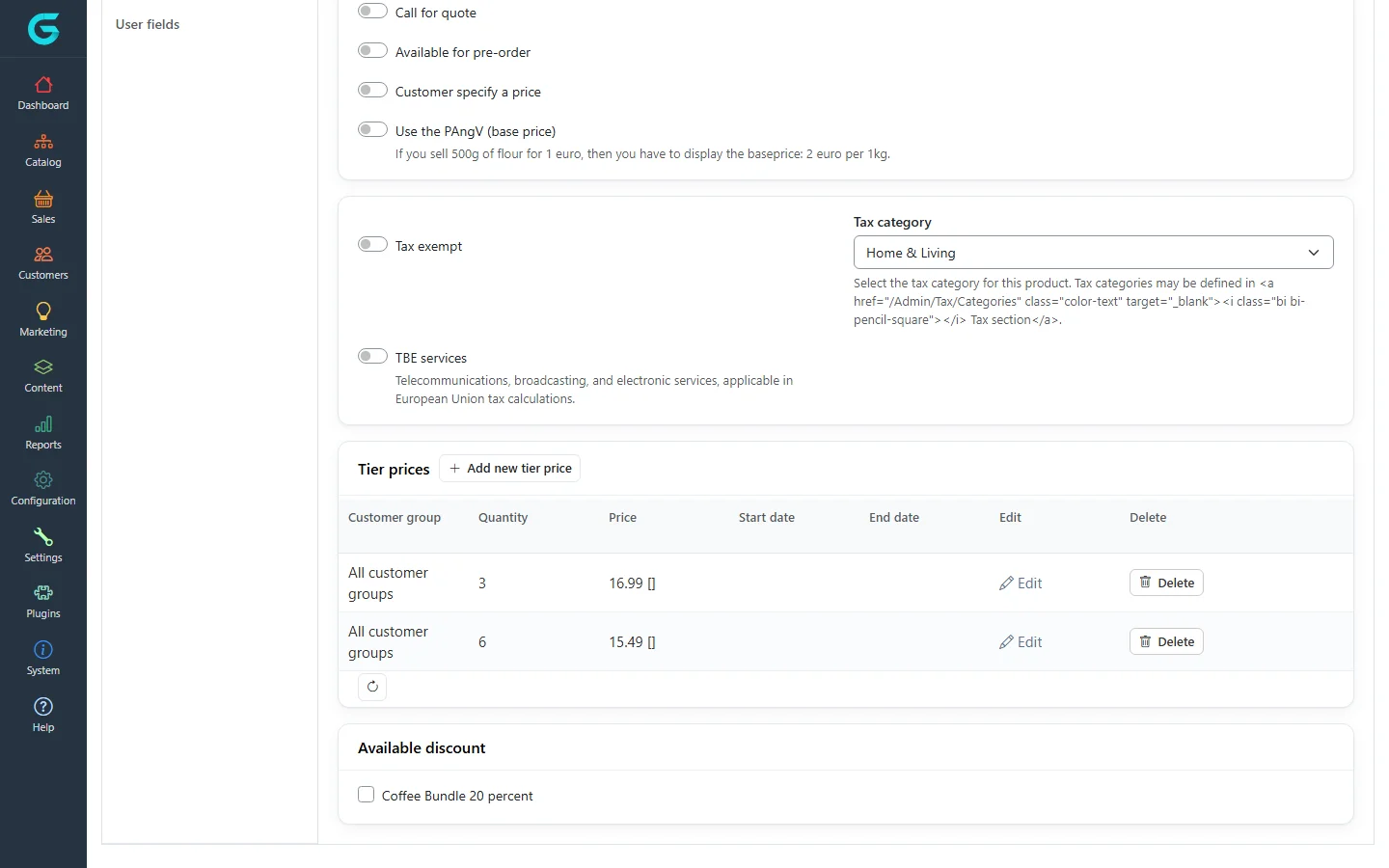1389x868 pixels.
Task: Open the Settings wrench icon
Action: (43, 537)
